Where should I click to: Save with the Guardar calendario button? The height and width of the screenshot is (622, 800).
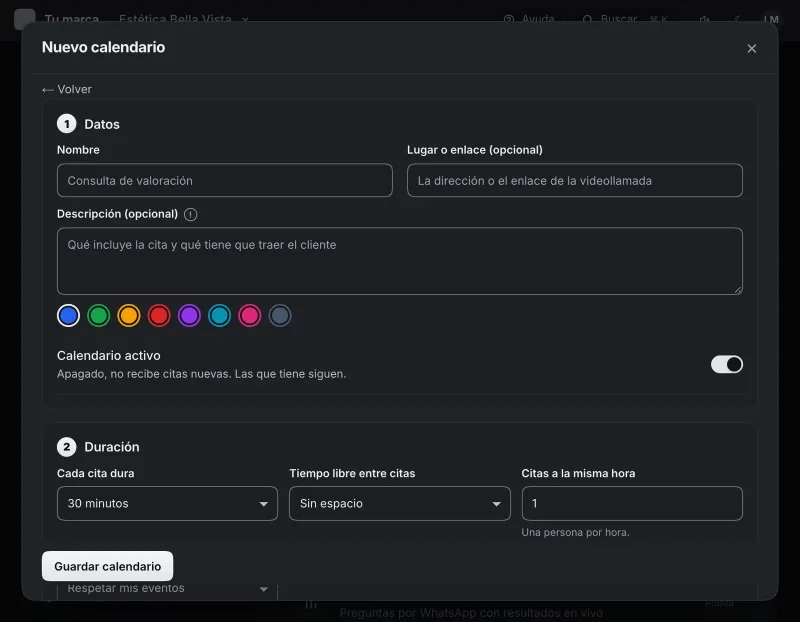coord(108,566)
